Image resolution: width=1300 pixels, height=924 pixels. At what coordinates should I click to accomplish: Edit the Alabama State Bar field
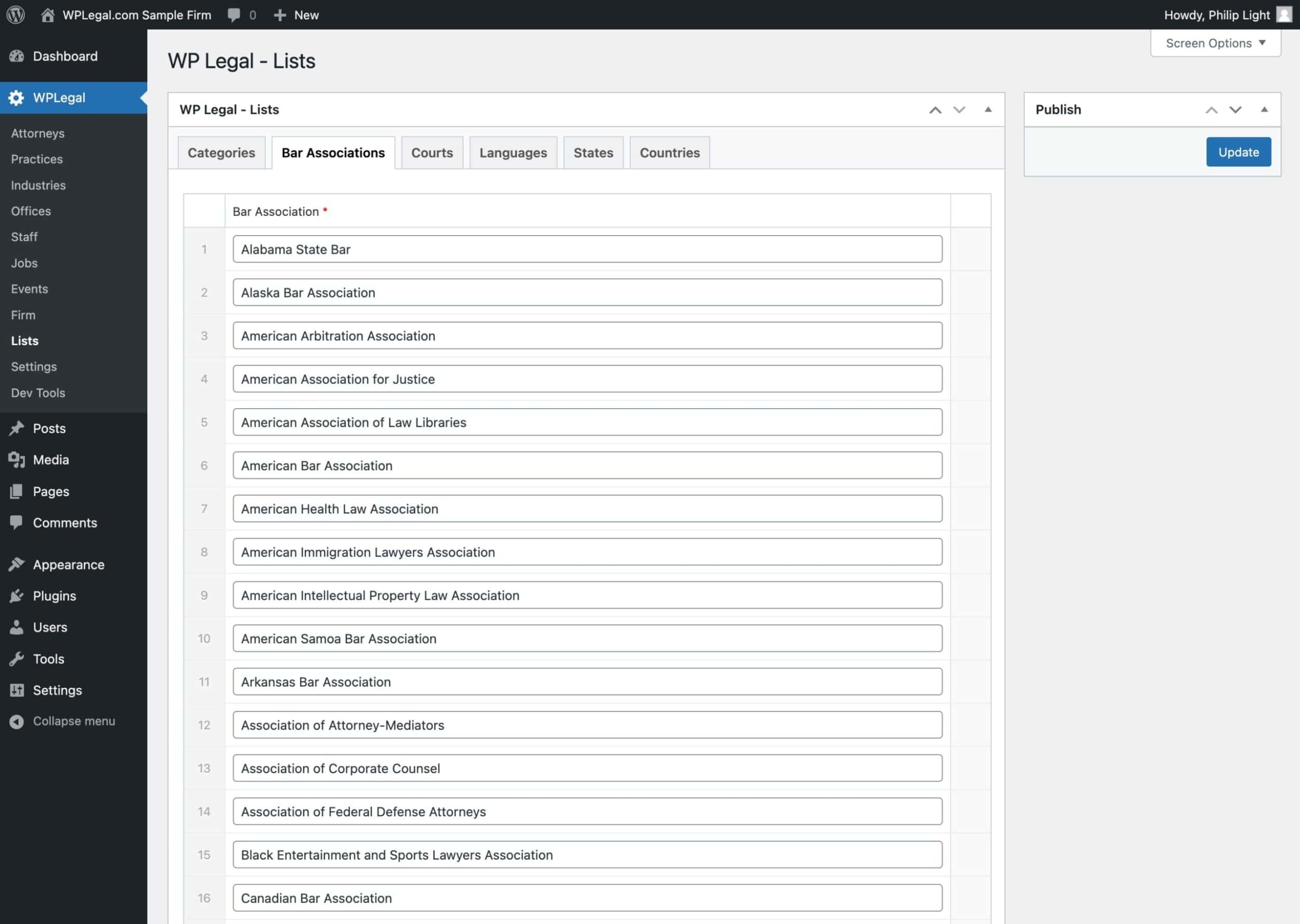[587, 249]
